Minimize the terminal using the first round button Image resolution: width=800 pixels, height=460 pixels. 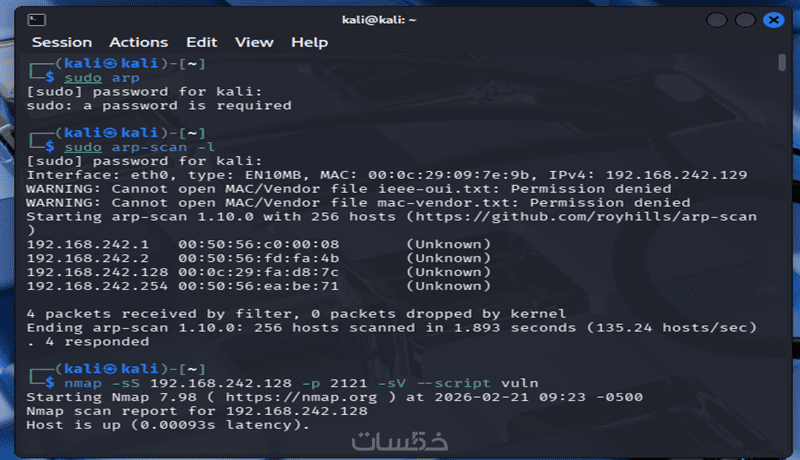717,20
